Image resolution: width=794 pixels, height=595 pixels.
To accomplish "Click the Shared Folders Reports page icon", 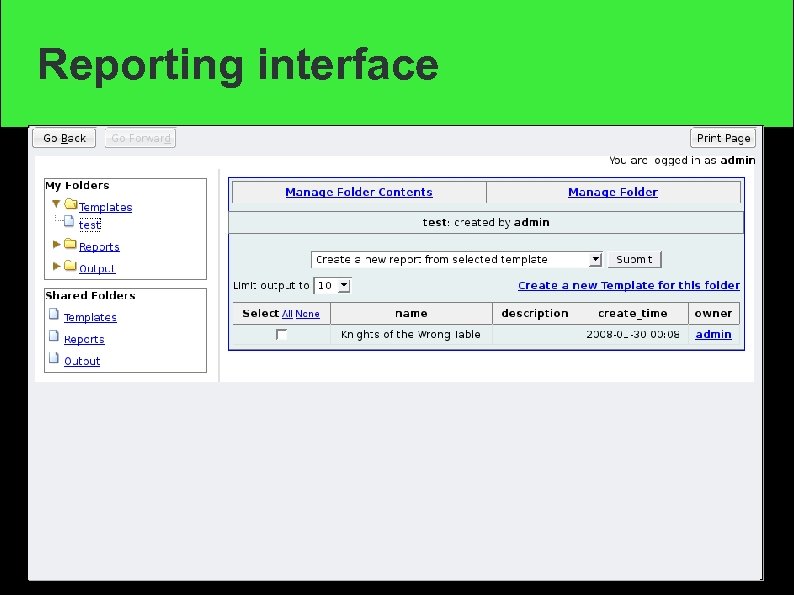I will pyautogui.click(x=54, y=336).
